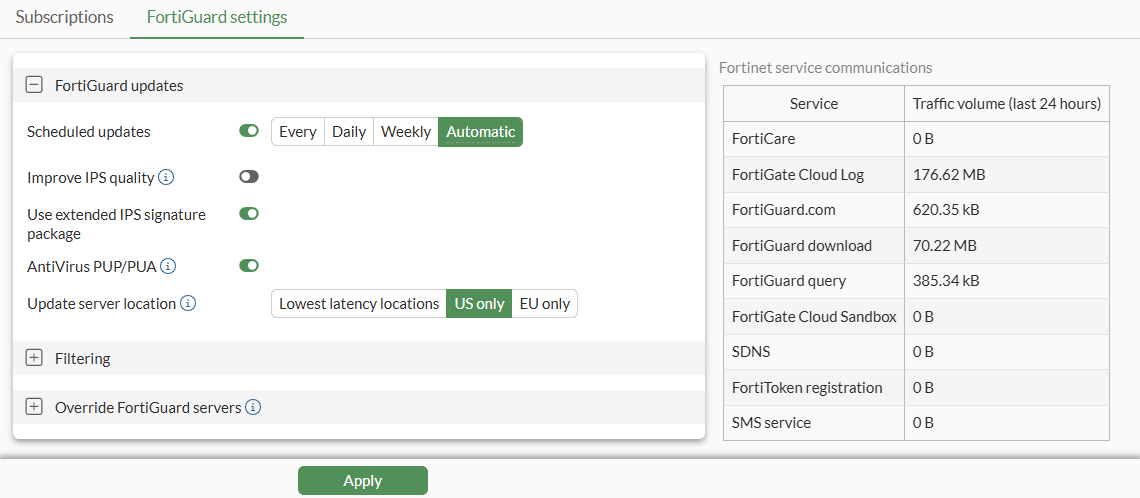Click info icon beside Override FortiGuard servers
This screenshot has height=498, width=1140.
pos(253,407)
